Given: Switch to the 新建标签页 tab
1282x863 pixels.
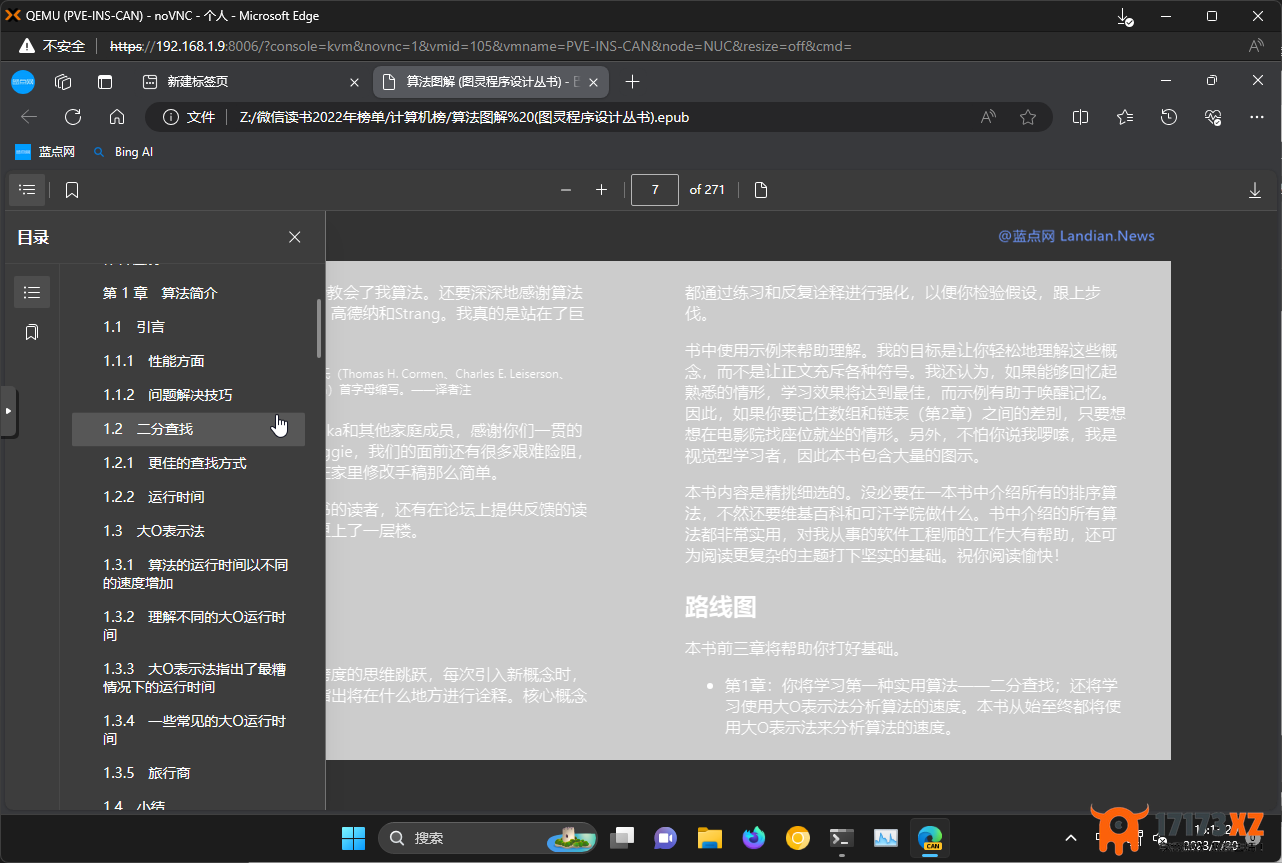Looking at the screenshot, I should [x=248, y=82].
